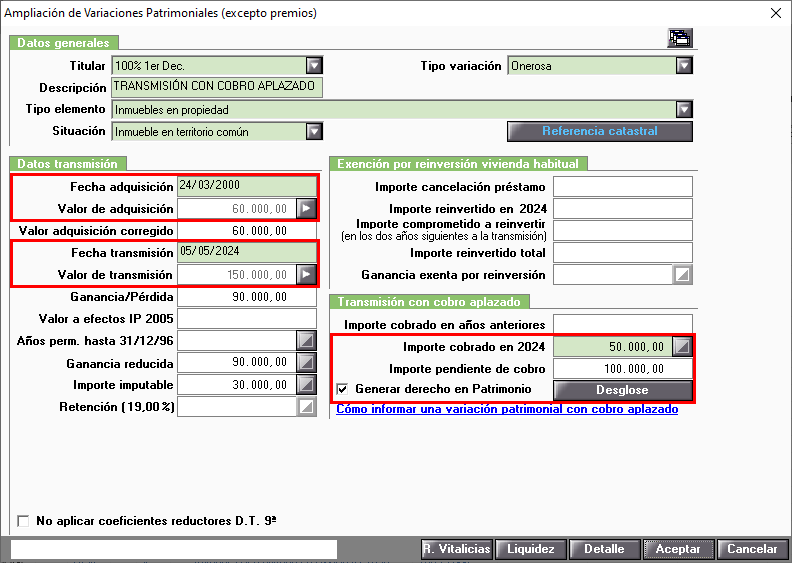Click the Valor de transmisión field
Screen dimensions: 792x563
[x=236, y=275]
